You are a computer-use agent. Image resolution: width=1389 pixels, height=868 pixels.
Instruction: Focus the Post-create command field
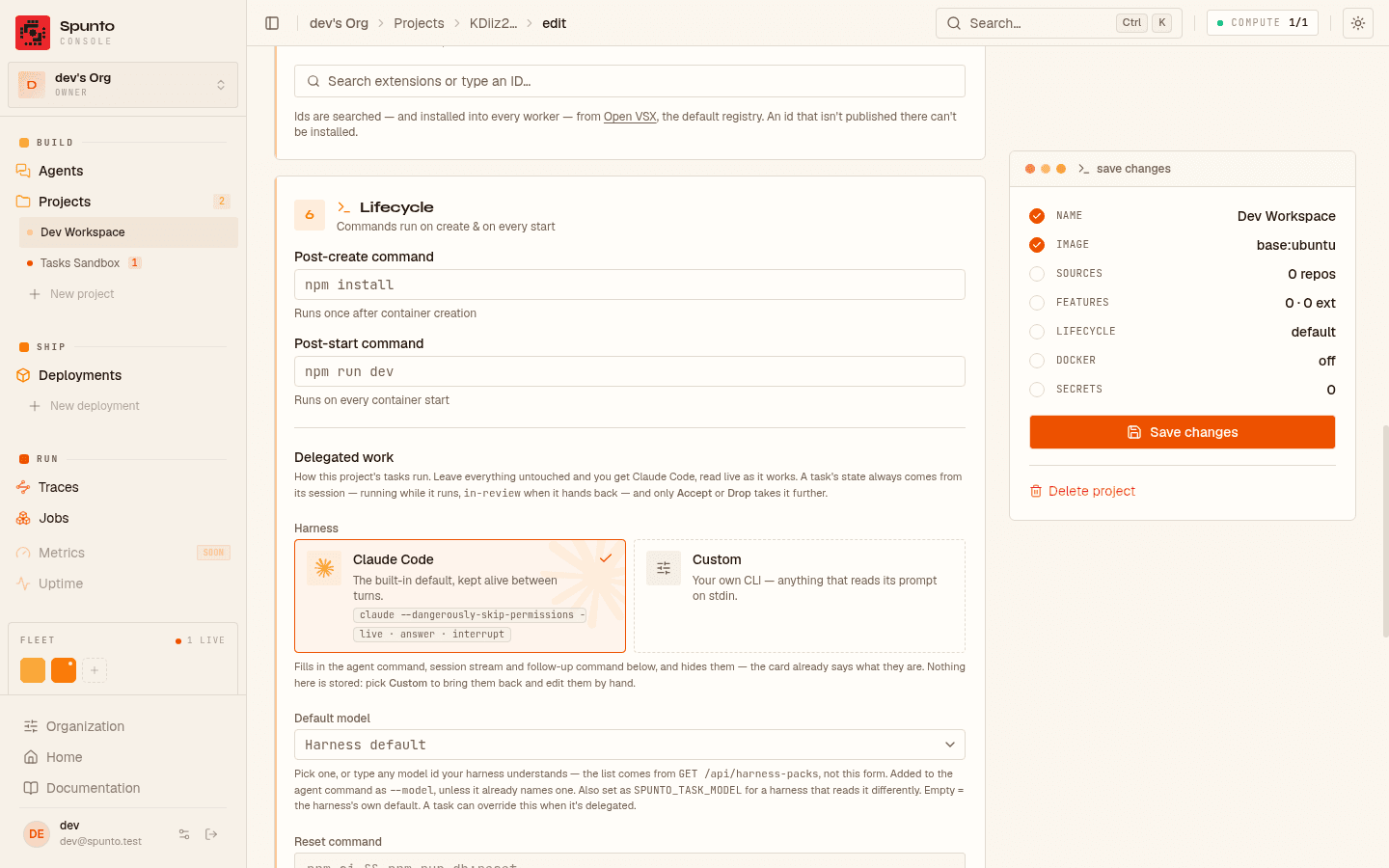tap(630, 285)
